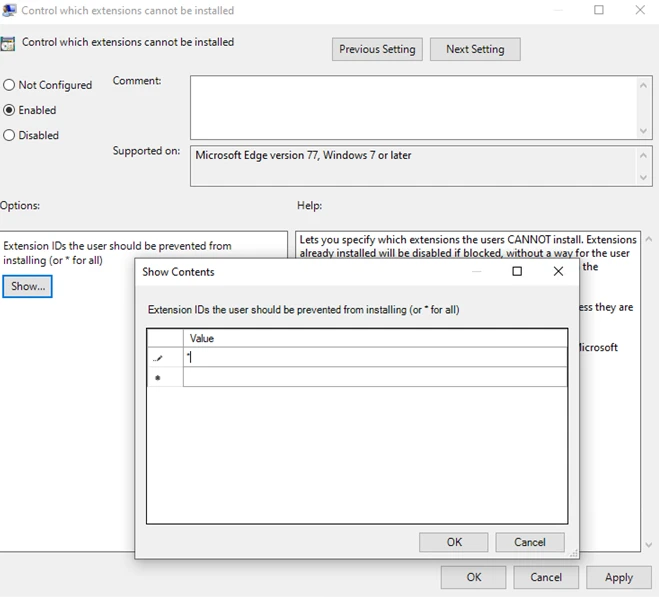Viewport: 659px width, 597px height.
Task: Confirm with OK in Show Contents dialog
Action: pyautogui.click(x=453, y=542)
